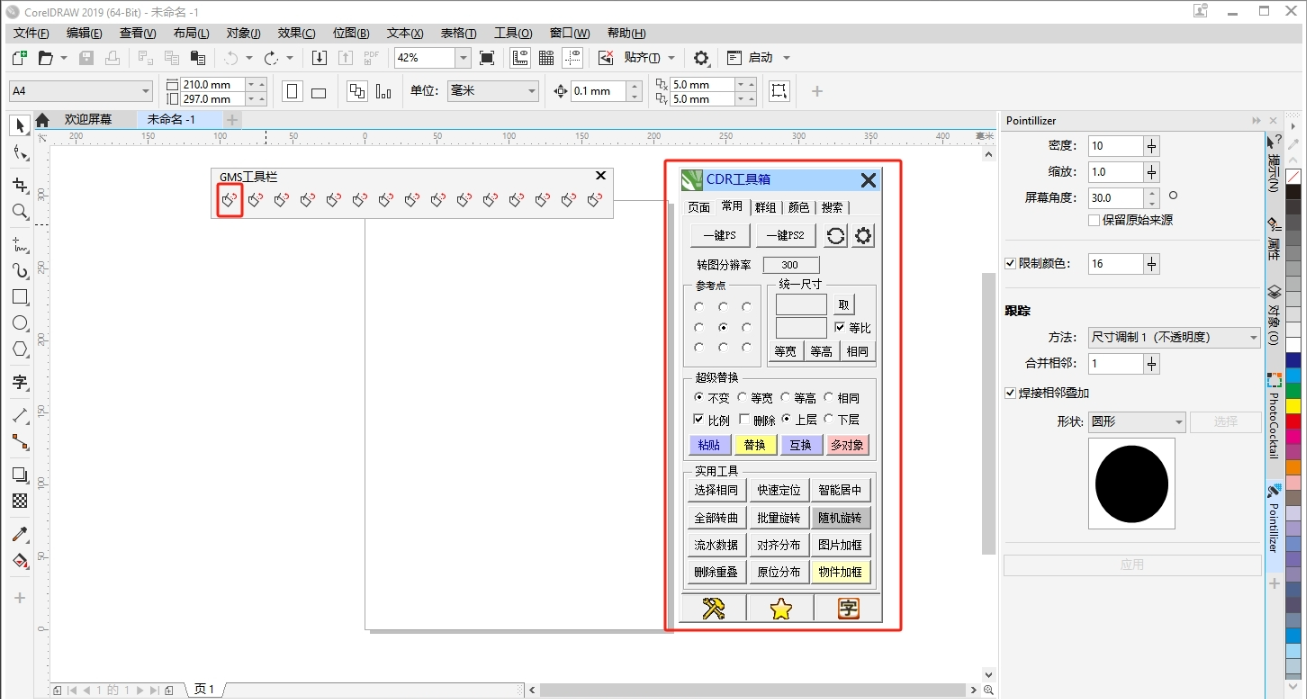
Task: Select the Drop Shadow tool
Action: [19, 474]
